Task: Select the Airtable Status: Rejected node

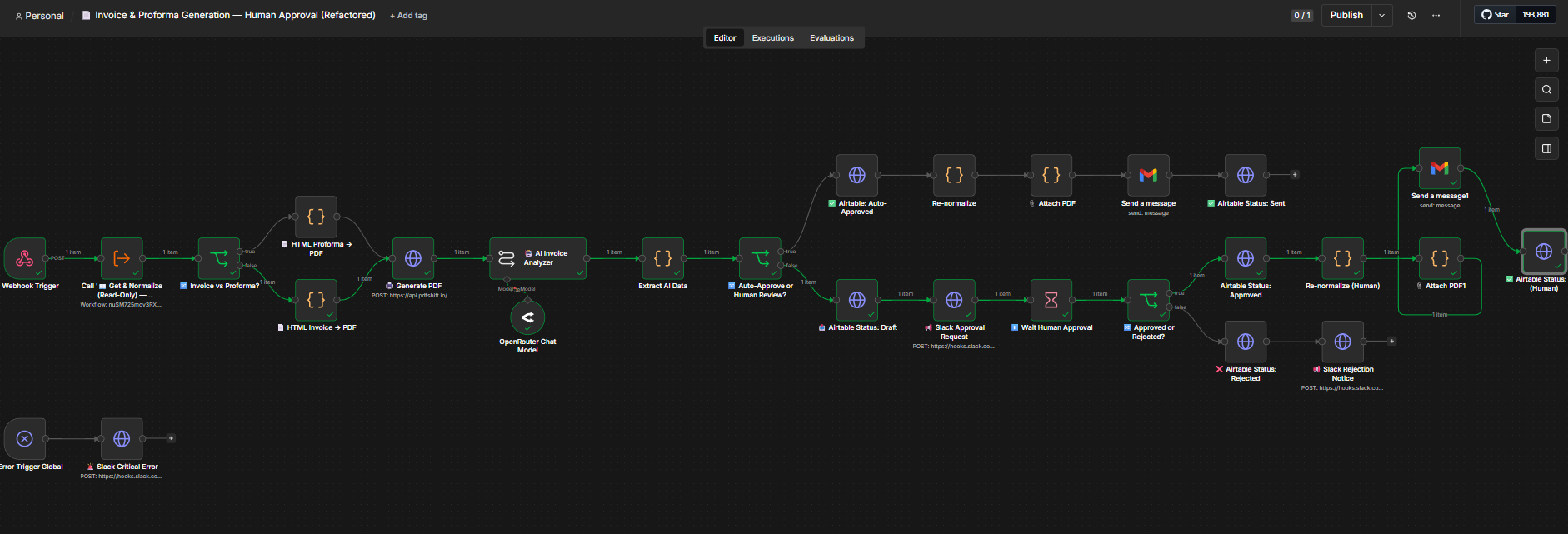Action: 1246,342
